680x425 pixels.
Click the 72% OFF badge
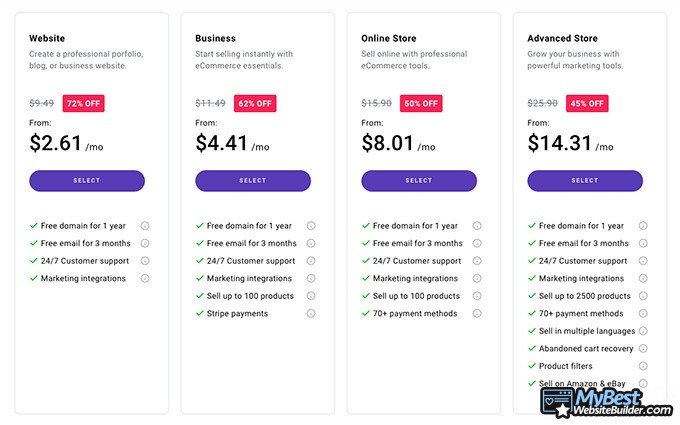pos(83,103)
